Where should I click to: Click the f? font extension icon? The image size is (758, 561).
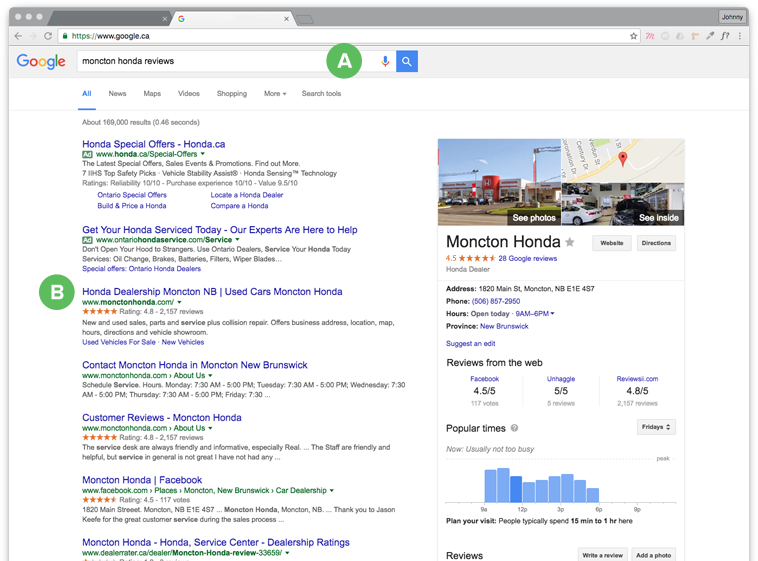(x=725, y=36)
